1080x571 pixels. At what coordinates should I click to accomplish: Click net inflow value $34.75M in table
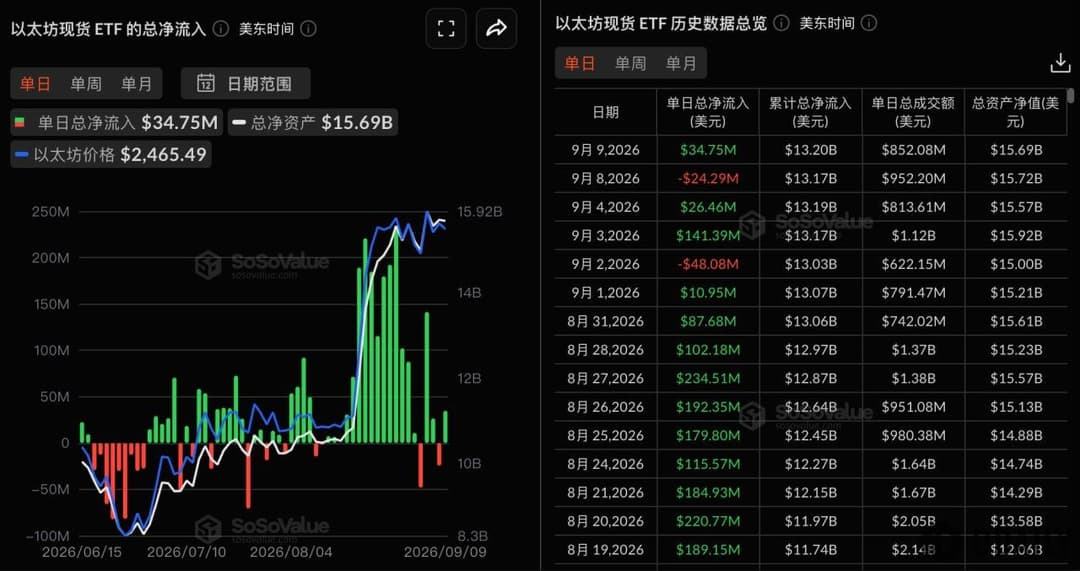[x=707, y=149]
